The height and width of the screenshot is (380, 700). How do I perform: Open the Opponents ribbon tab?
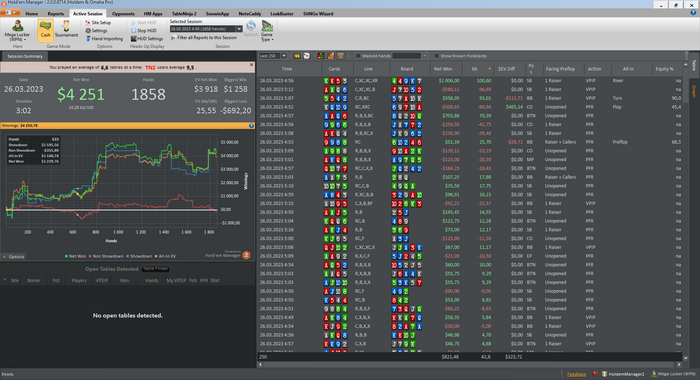click(123, 14)
